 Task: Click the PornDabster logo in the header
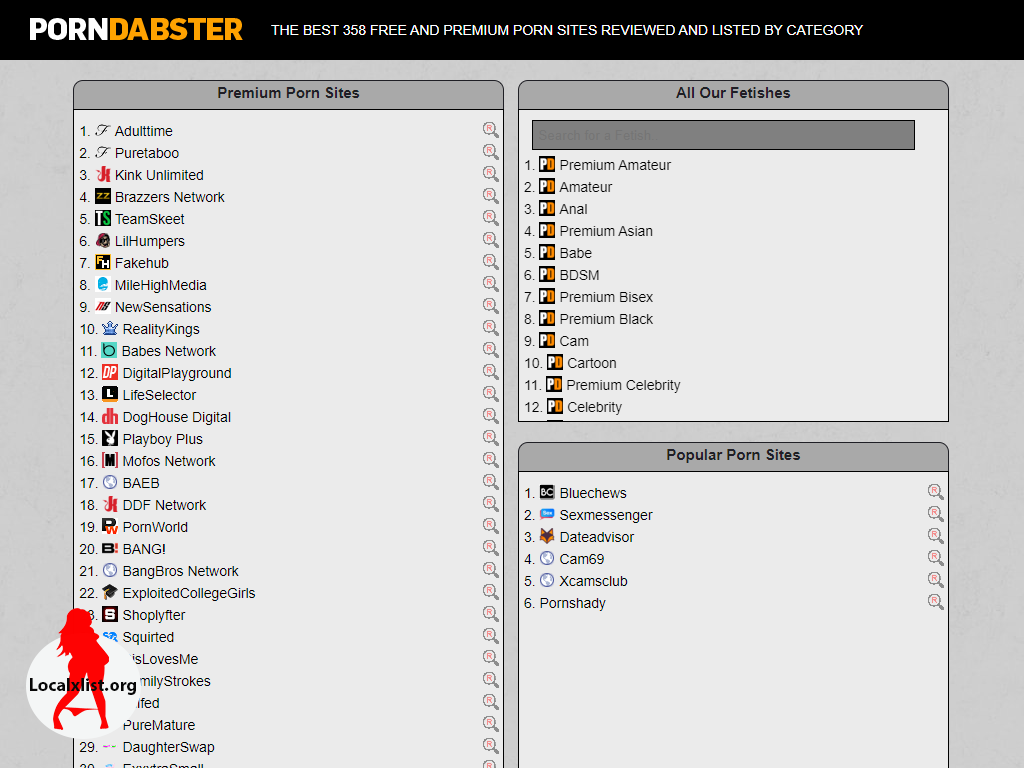click(136, 29)
